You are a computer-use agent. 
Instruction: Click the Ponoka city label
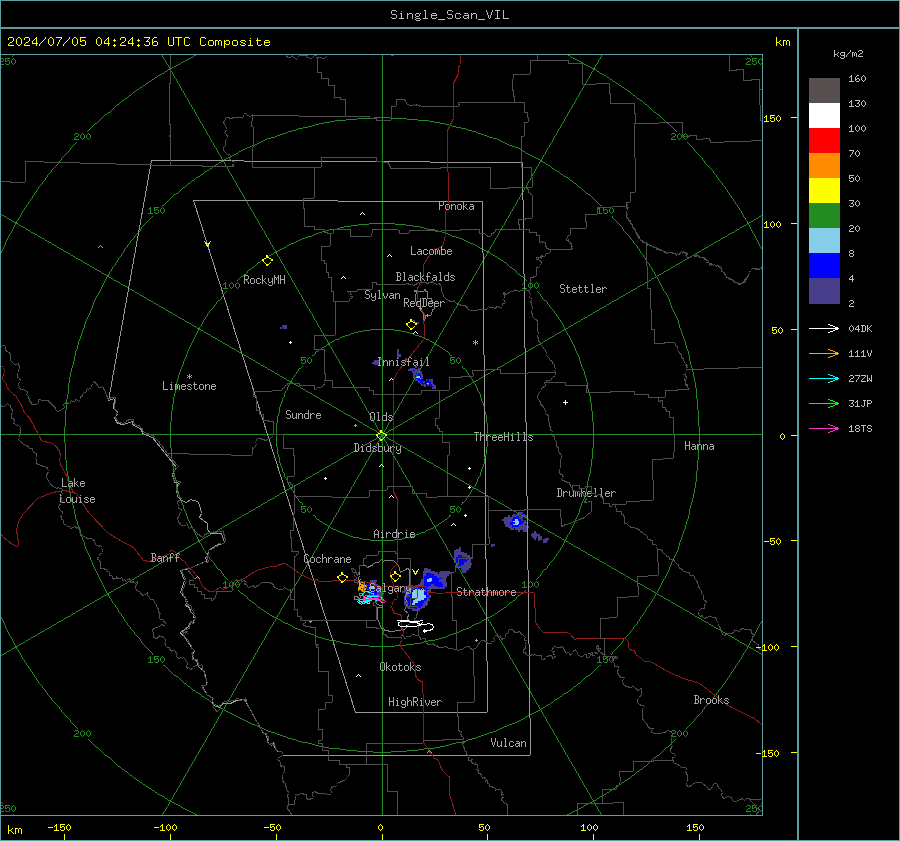[x=456, y=206]
